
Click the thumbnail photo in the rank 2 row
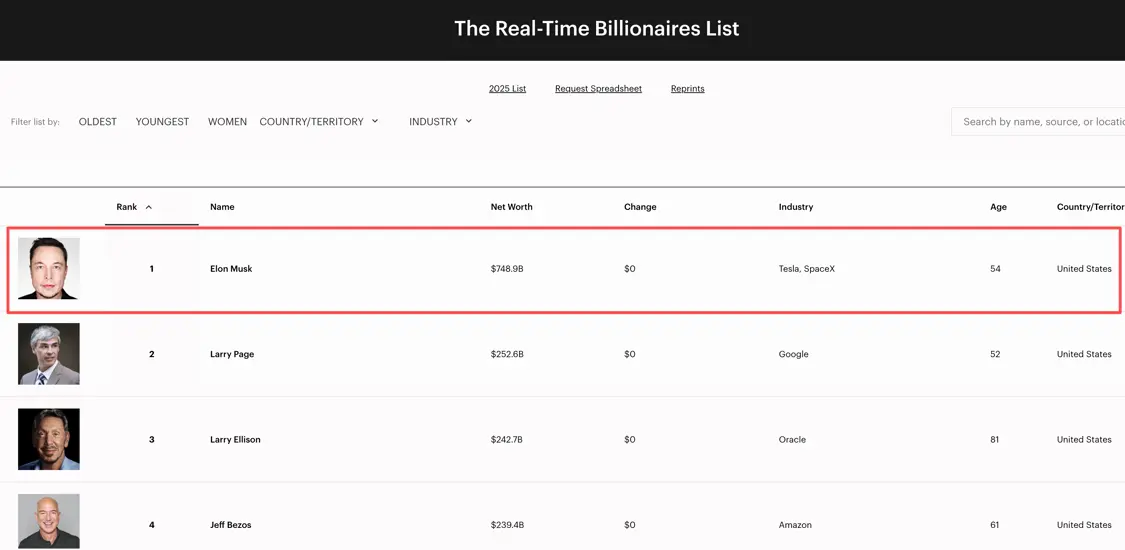[49, 354]
